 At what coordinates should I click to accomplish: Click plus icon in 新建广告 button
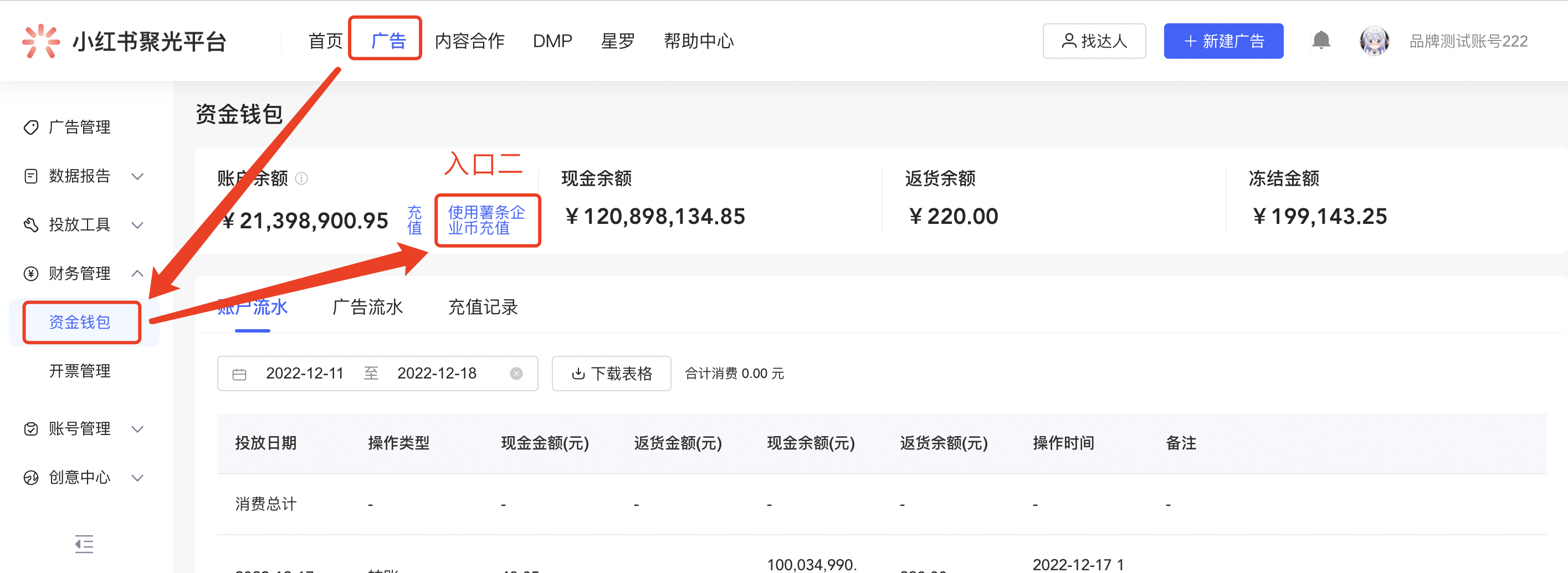1190,41
